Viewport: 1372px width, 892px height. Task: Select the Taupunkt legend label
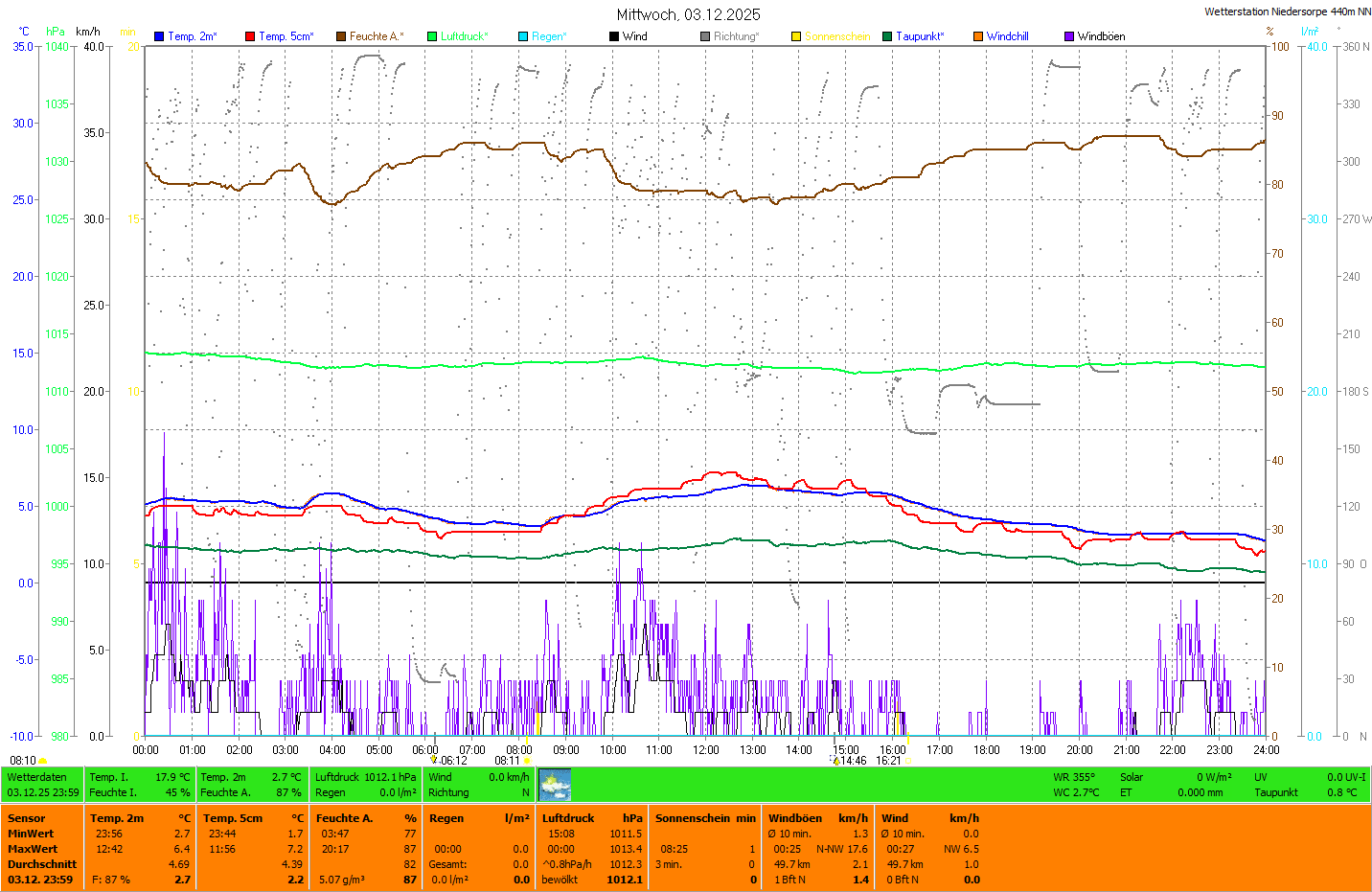pyautogui.click(x=919, y=36)
